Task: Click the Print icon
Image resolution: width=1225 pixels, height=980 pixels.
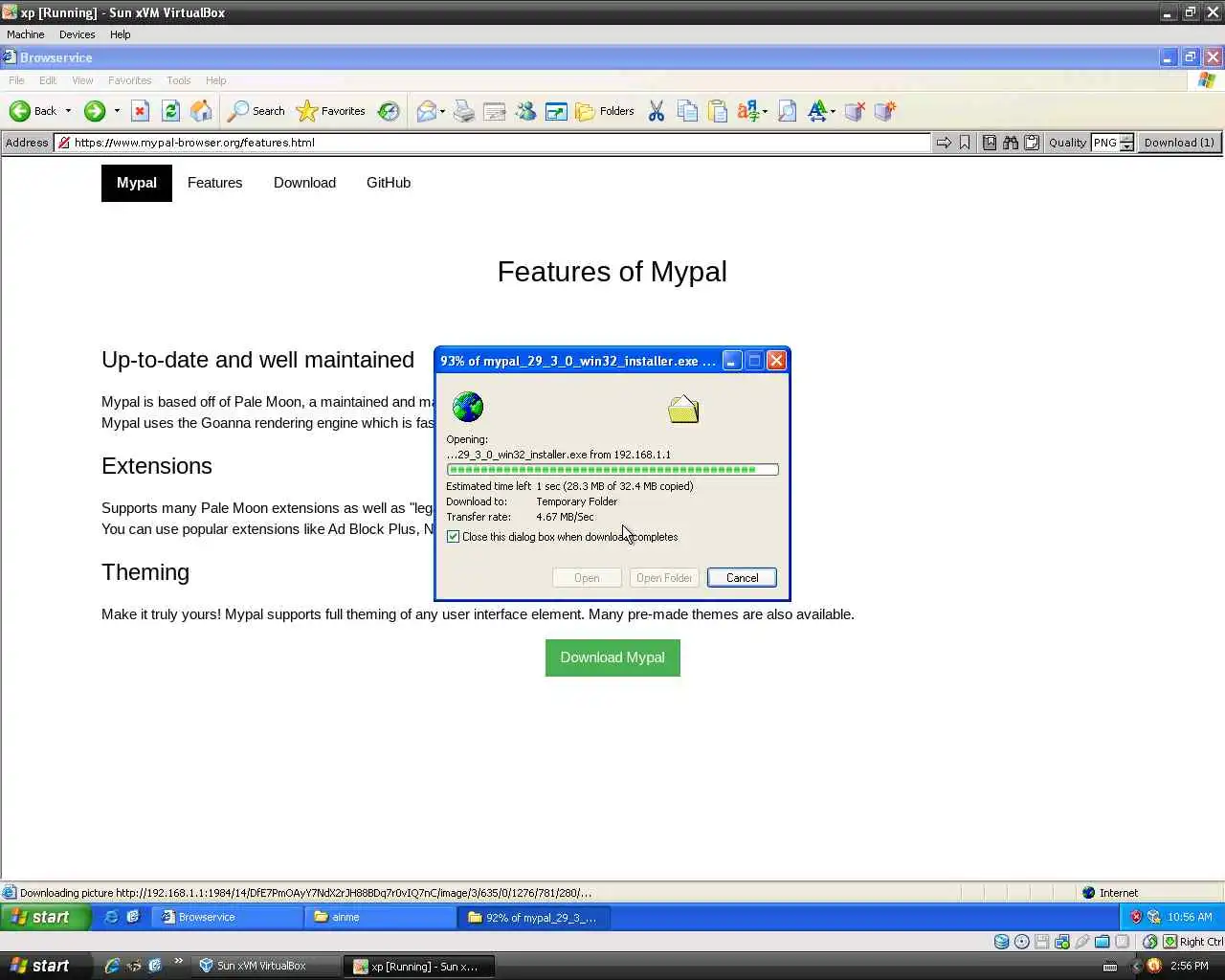Action: click(x=464, y=111)
